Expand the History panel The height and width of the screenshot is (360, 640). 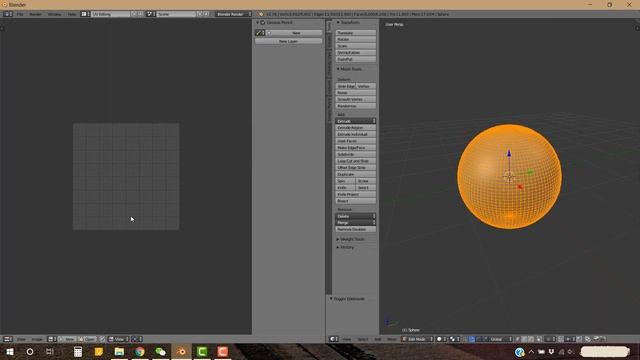338,247
